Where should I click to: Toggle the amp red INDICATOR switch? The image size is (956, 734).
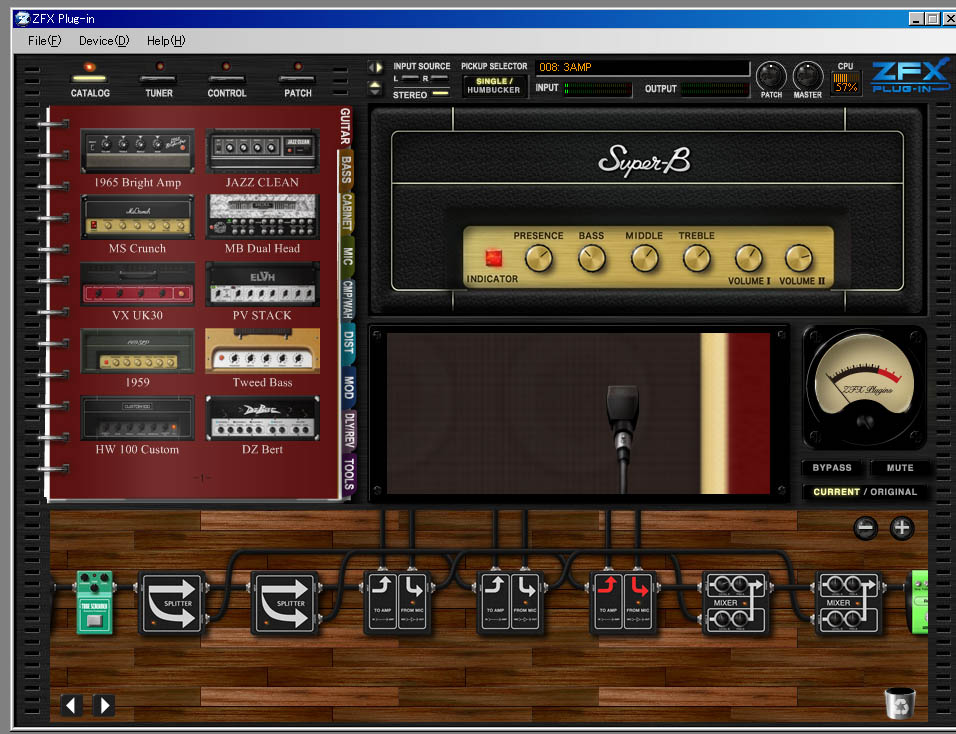[x=493, y=258]
